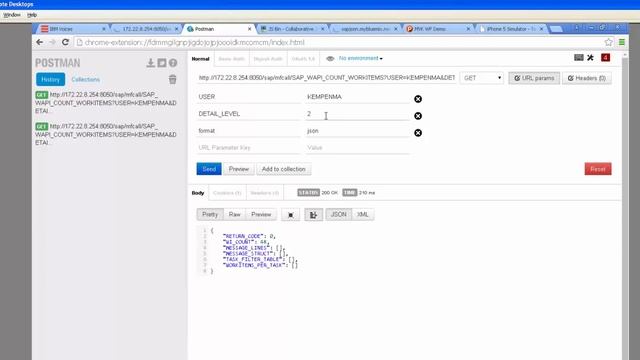The image size is (640, 360).
Task: Click the empty URL Parameter Key field
Action: pos(248,148)
